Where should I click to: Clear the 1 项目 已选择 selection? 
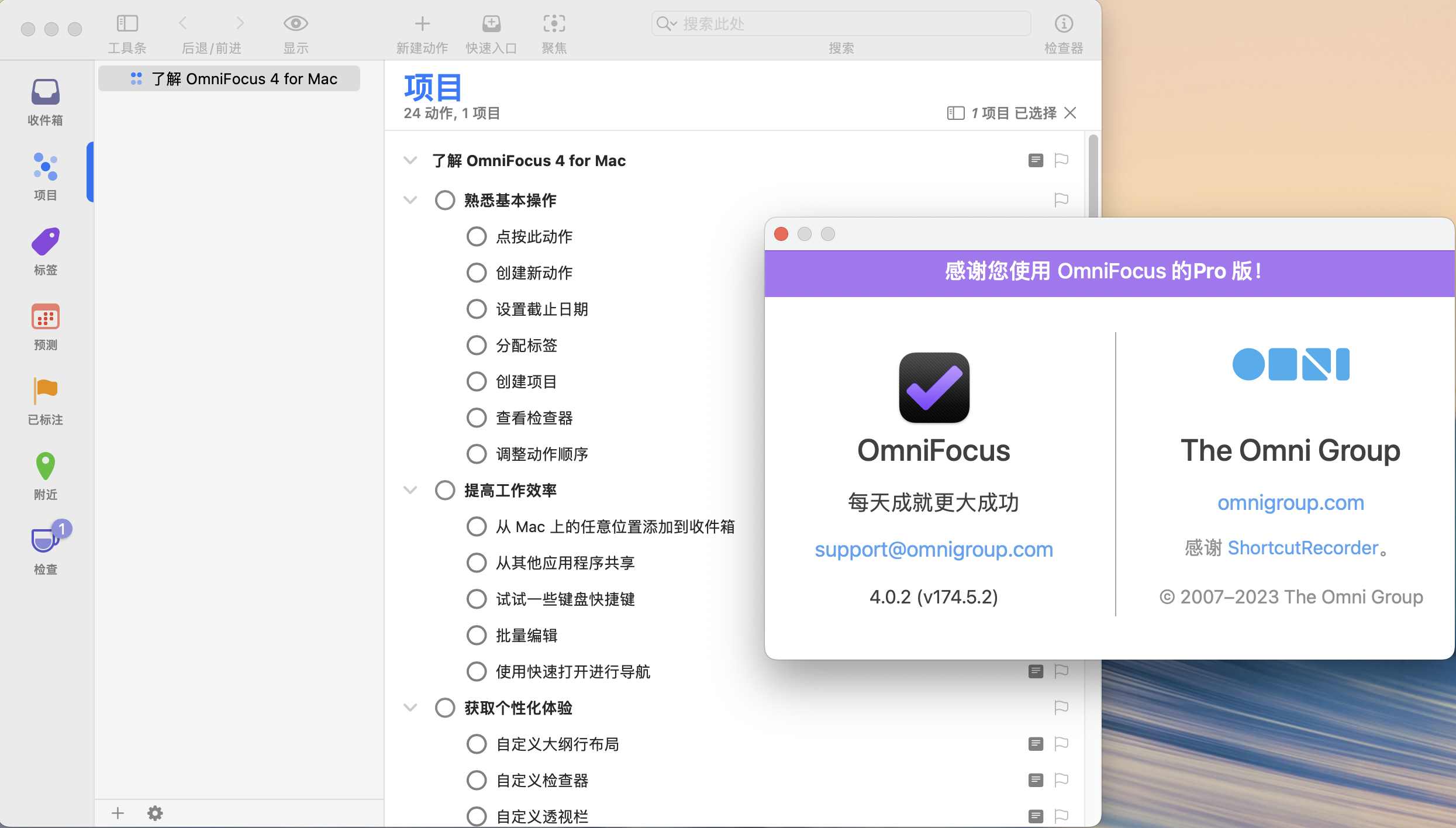click(x=1070, y=113)
